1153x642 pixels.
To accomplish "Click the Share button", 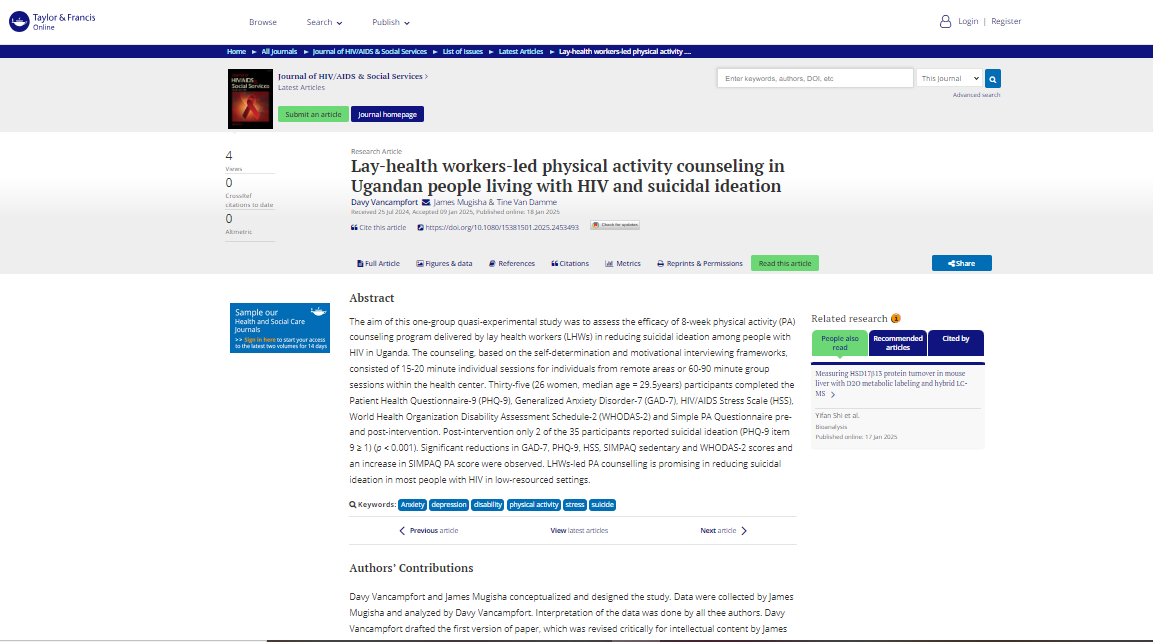I will point(961,263).
